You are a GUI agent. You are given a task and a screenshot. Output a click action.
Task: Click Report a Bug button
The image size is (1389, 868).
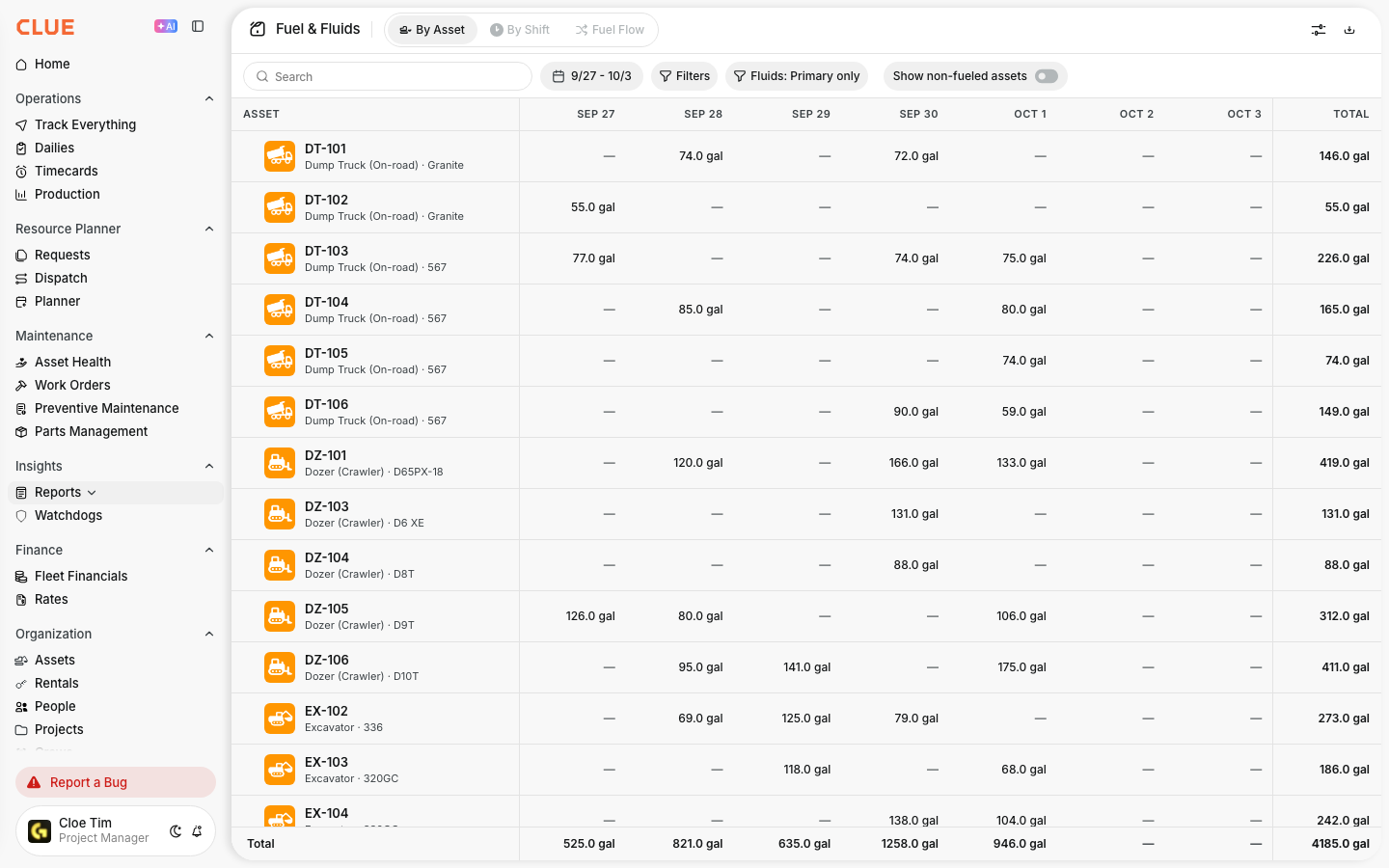116,782
